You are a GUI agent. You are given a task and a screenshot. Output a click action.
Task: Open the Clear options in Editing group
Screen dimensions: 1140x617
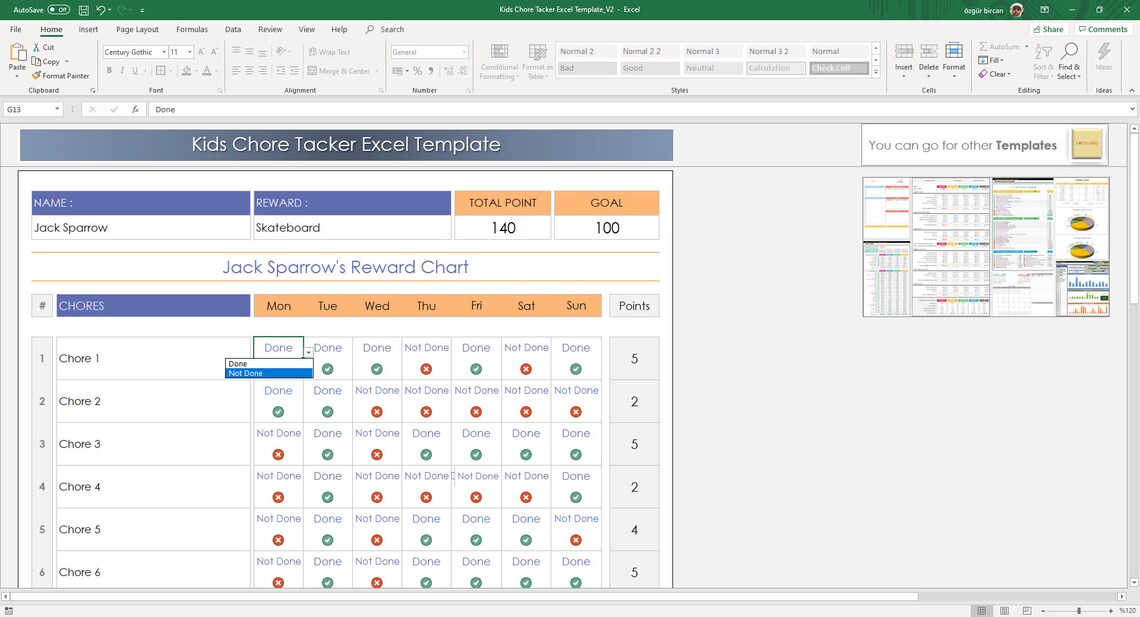click(x=995, y=73)
